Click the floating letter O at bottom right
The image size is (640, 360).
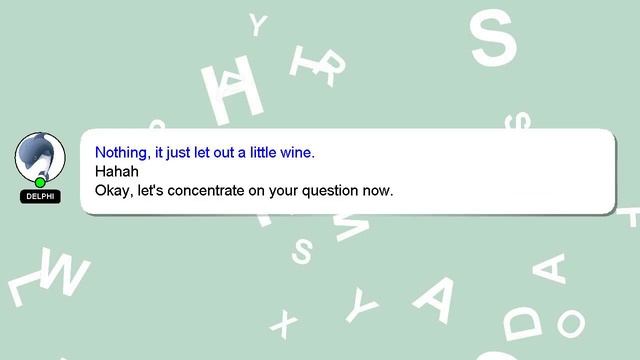tap(571, 323)
